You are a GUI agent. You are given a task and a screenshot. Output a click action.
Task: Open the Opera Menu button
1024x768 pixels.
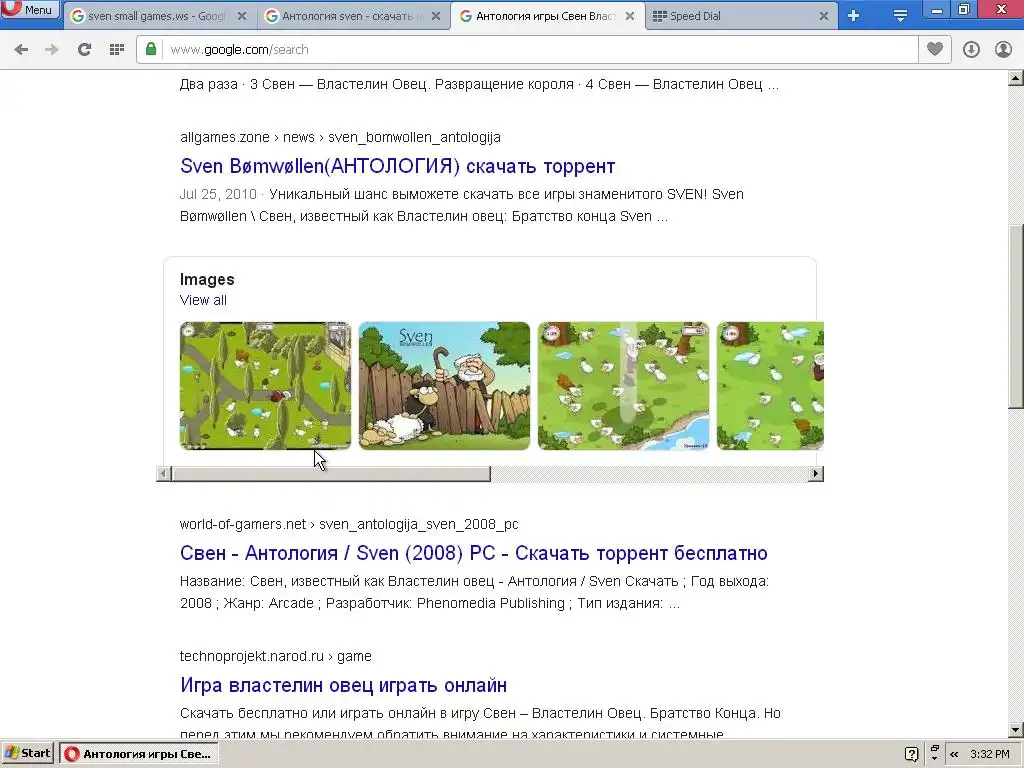point(29,9)
